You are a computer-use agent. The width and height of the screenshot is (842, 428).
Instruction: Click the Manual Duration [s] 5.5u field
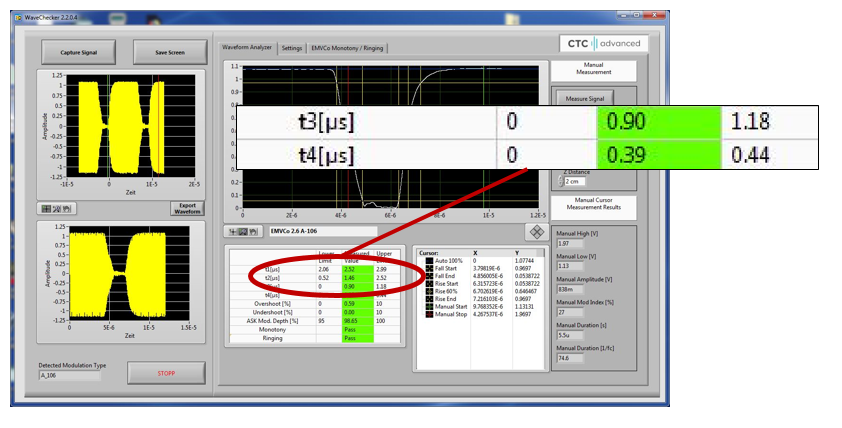coord(570,335)
